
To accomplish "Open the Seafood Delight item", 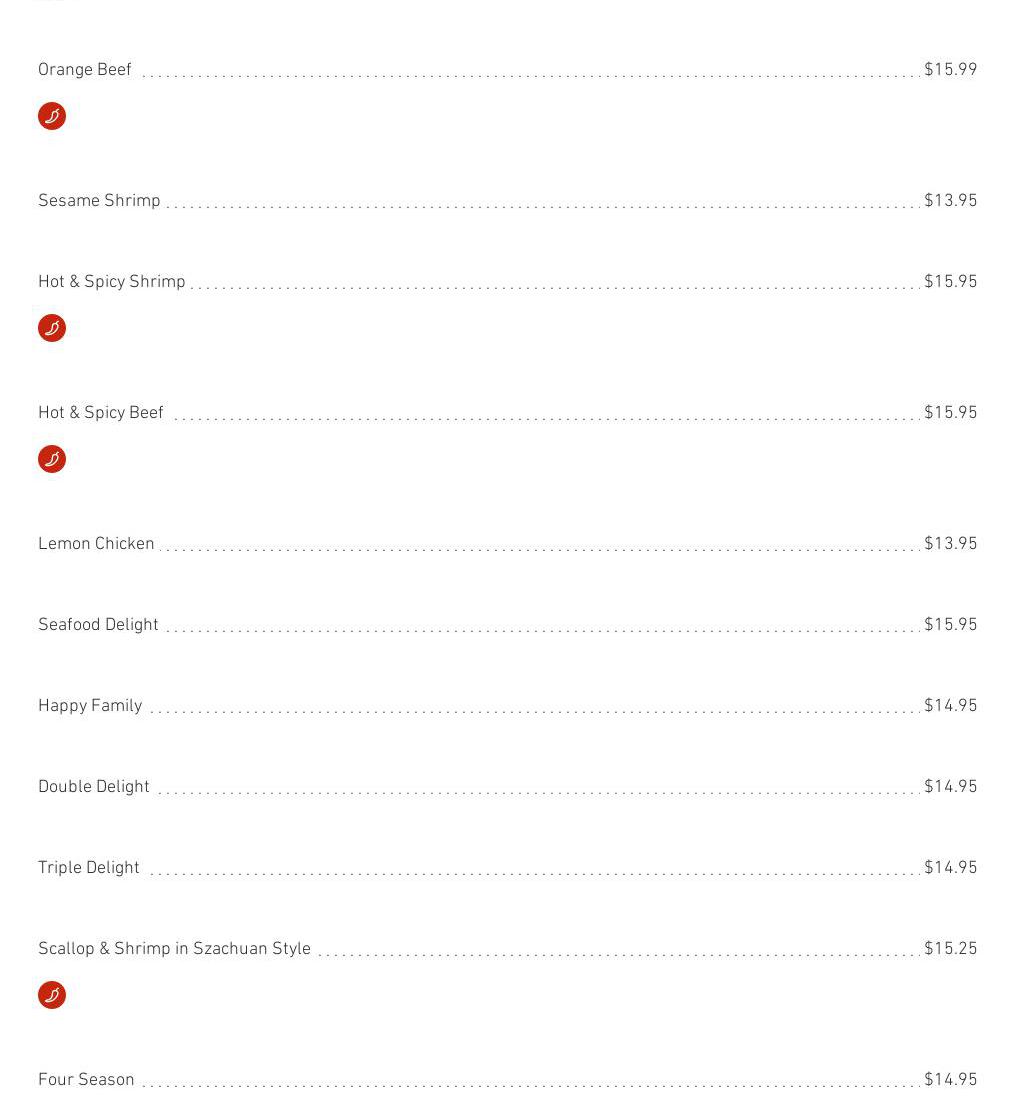I will (98, 625).
